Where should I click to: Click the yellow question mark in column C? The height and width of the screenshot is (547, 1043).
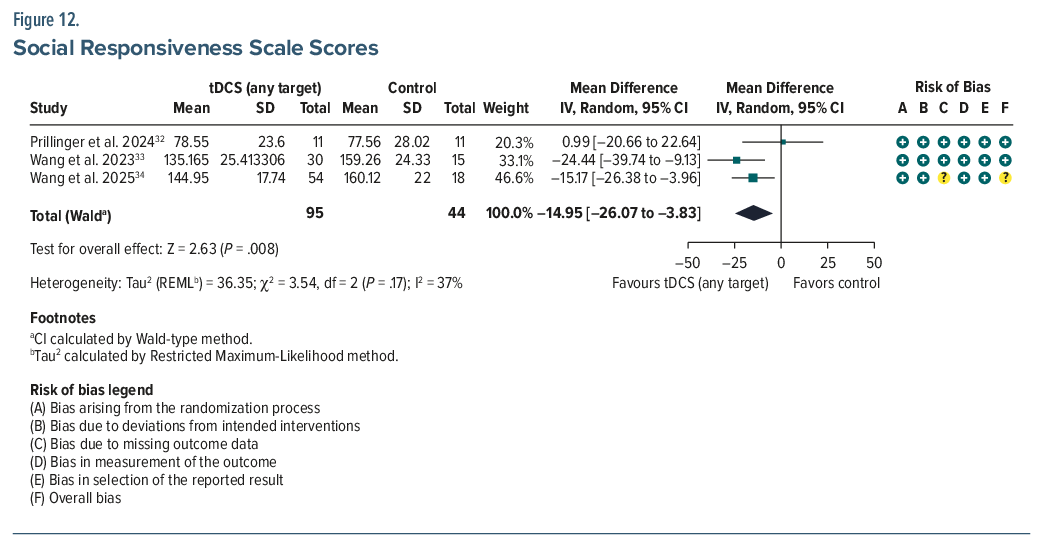[943, 178]
